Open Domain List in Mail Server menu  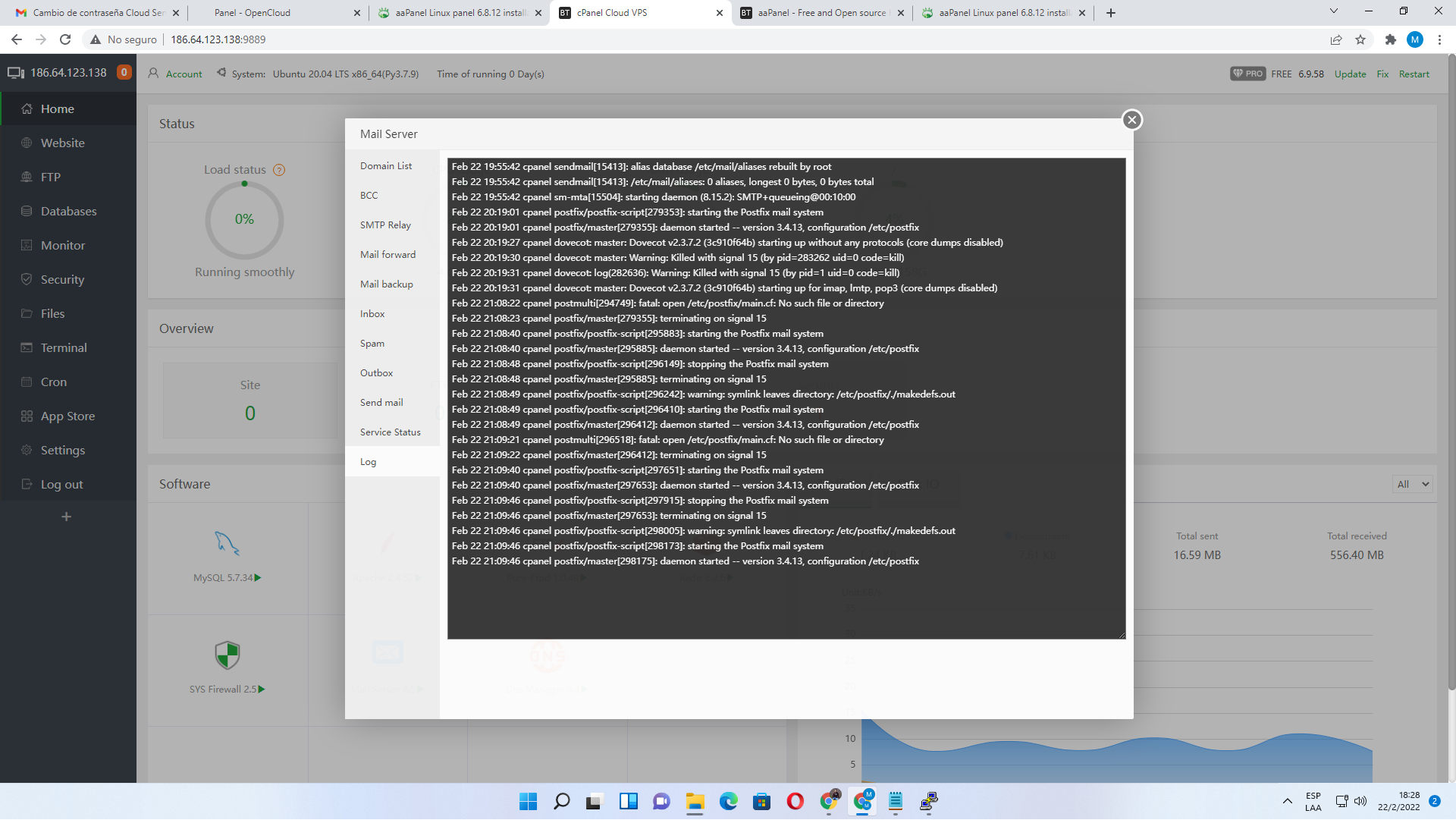[x=386, y=166]
